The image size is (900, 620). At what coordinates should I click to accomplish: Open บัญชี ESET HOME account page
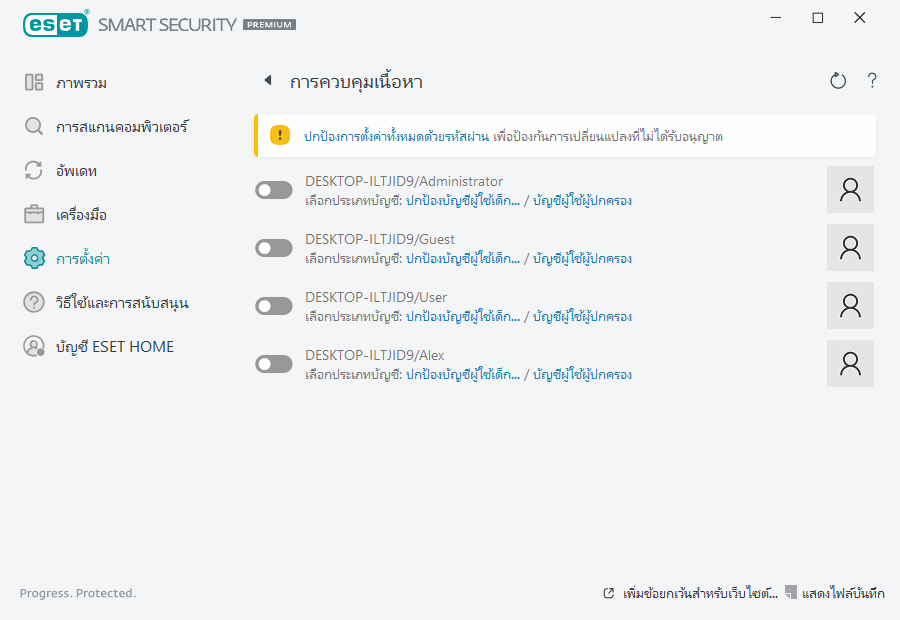pos(114,347)
